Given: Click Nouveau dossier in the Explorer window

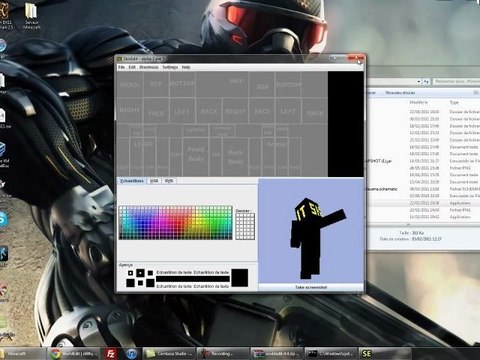Looking at the screenshot, I should [x=400, y=93].
